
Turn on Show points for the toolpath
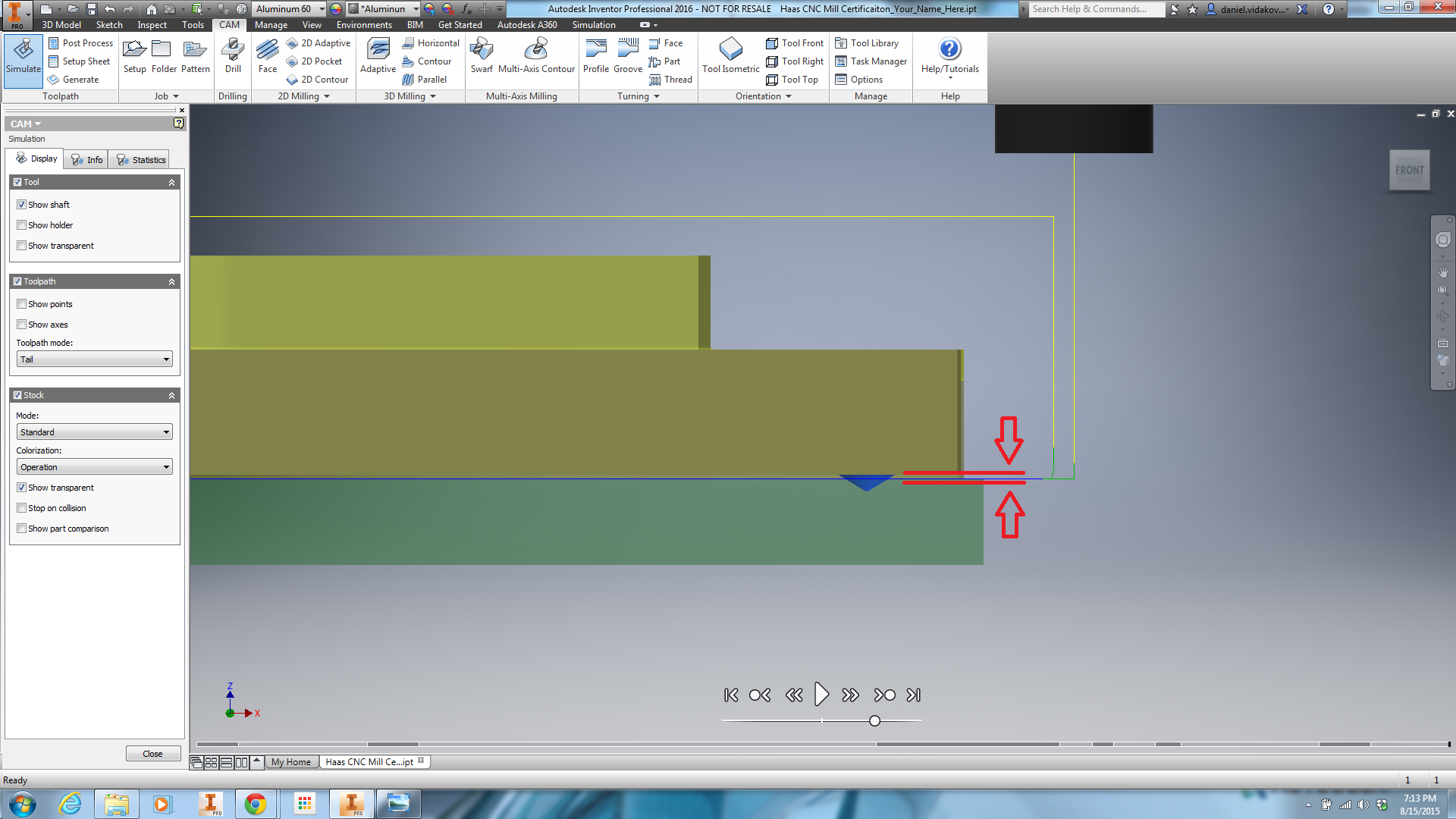22,303
